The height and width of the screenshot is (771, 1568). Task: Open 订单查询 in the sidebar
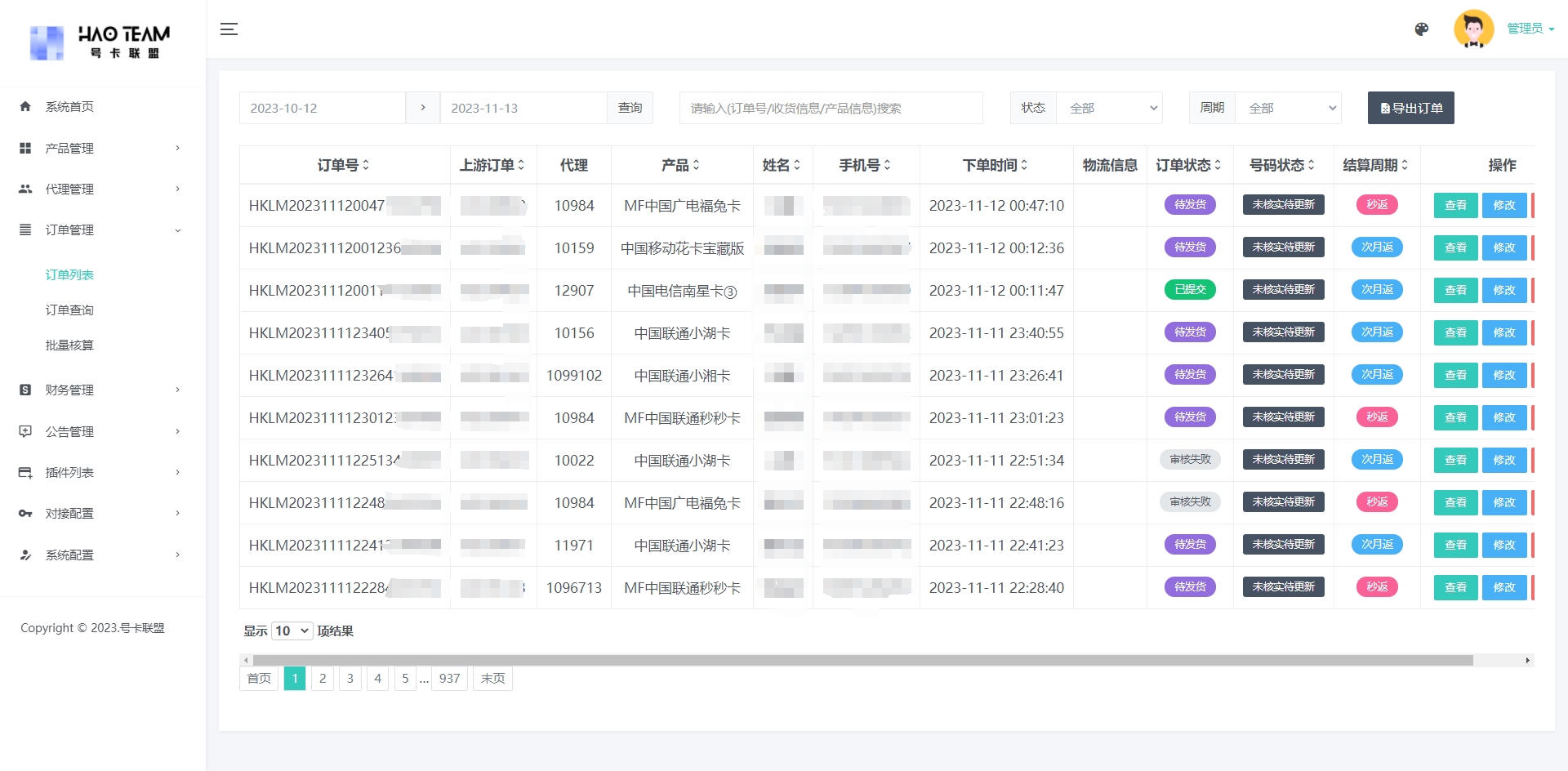point(69,310)
